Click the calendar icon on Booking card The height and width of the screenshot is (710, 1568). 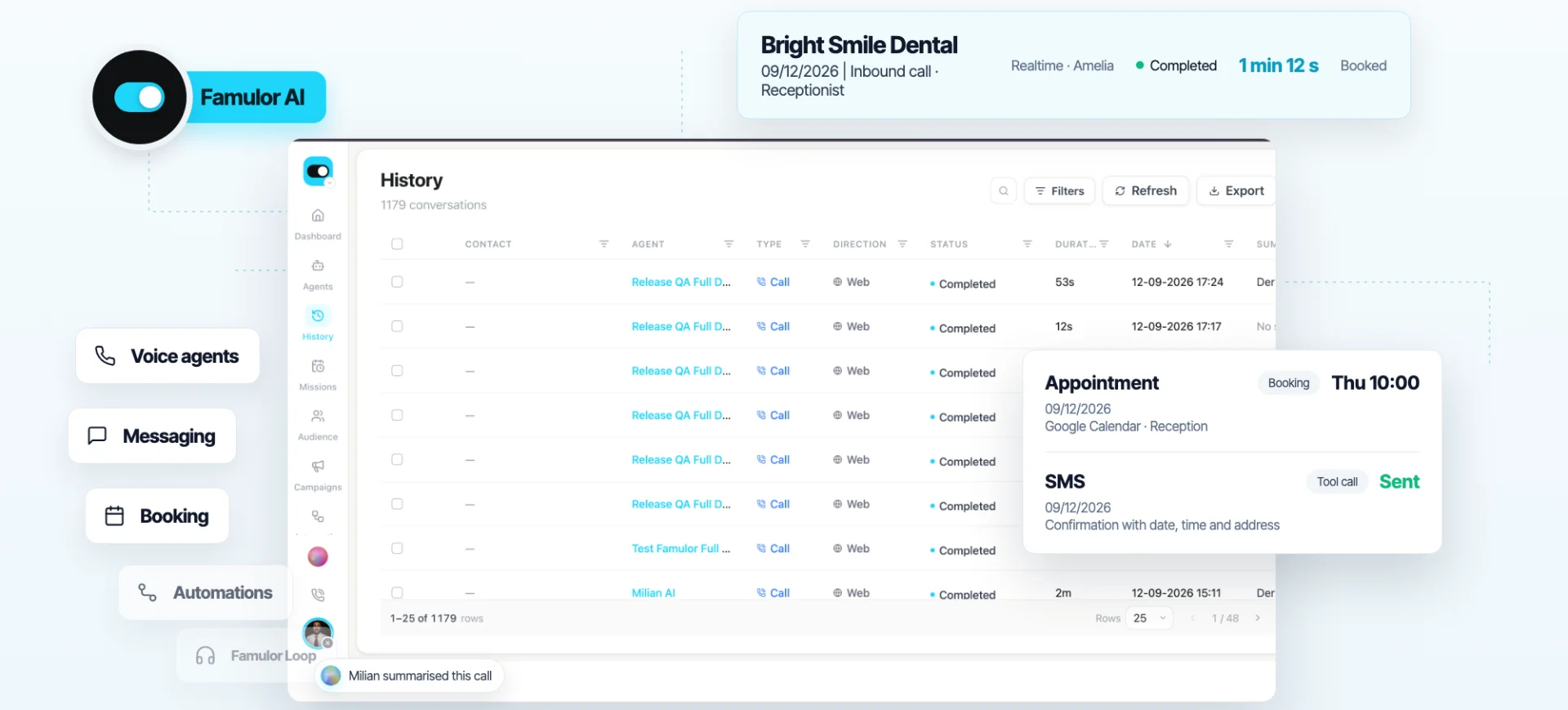tap(114, 516)
